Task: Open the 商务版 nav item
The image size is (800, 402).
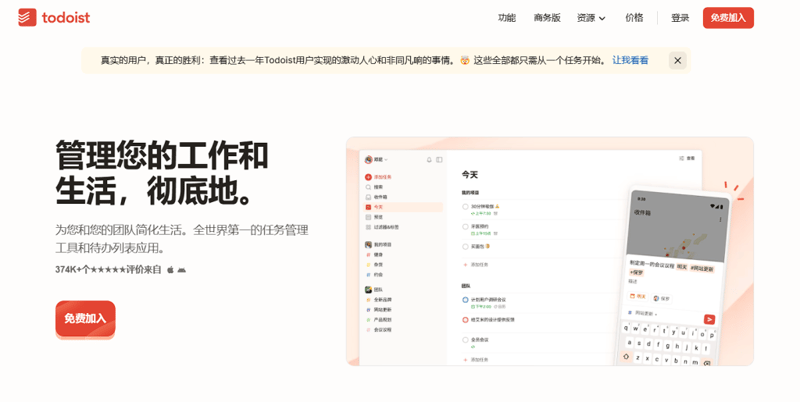Action: pos(547,18)
